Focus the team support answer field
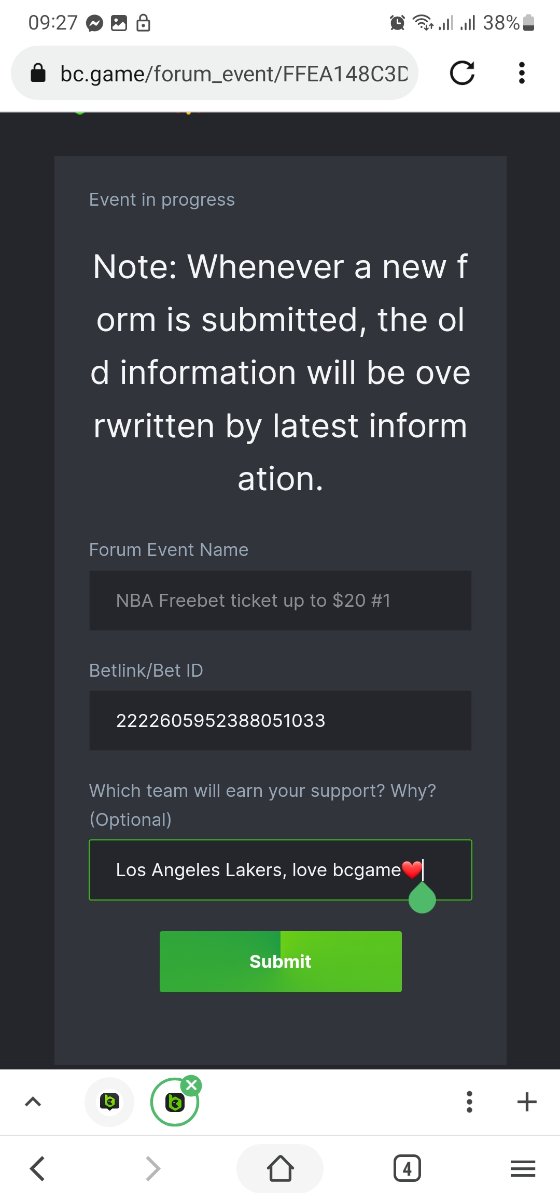The width and height of the screenshot is (560, 1200). tap(280, 870)
